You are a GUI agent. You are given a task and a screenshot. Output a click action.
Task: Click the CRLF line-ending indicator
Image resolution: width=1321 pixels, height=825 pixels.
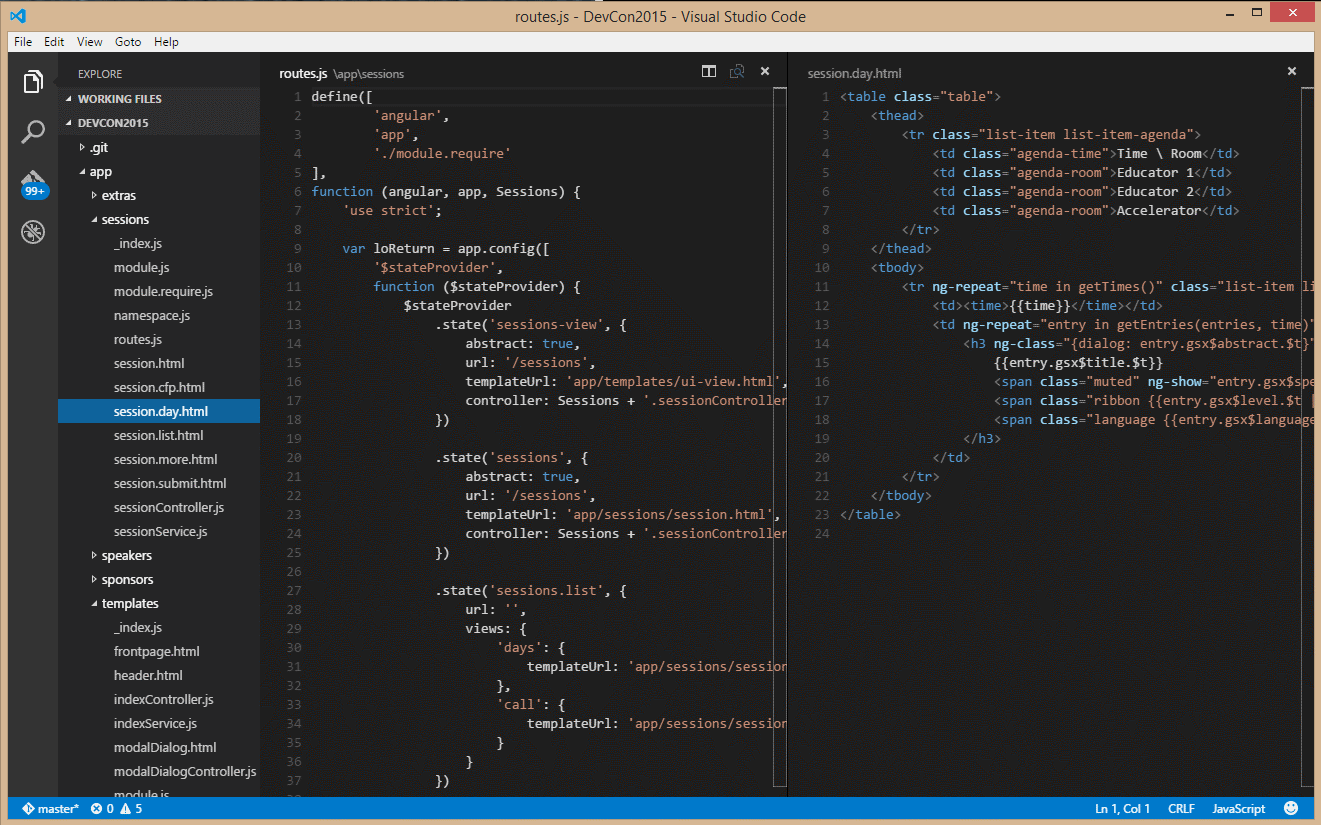[x=1181, y=808]
